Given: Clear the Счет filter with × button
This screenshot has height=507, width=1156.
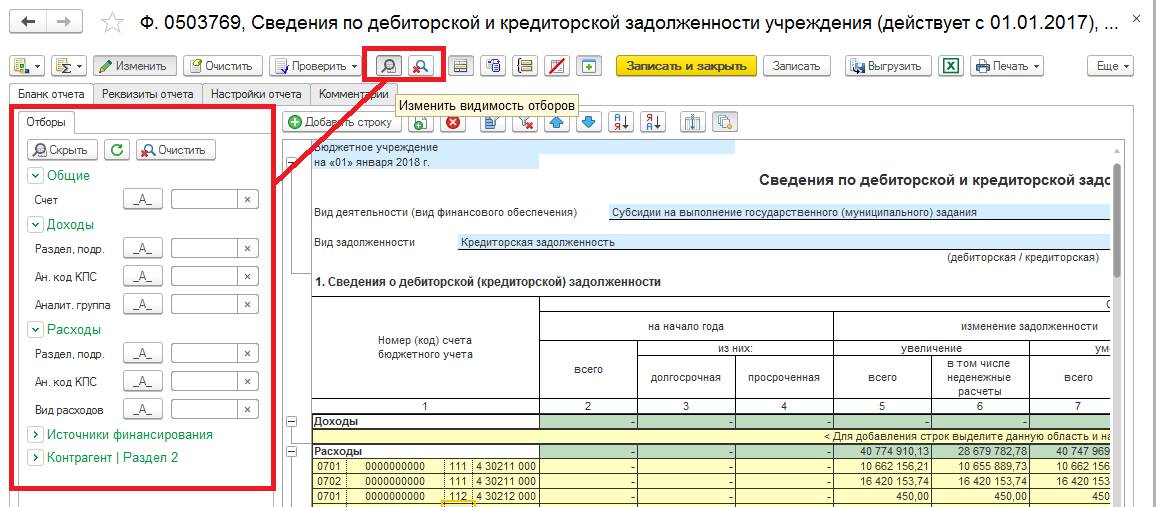Looking at the screenshot, I should pyautogui.click(x=248, y=200).
